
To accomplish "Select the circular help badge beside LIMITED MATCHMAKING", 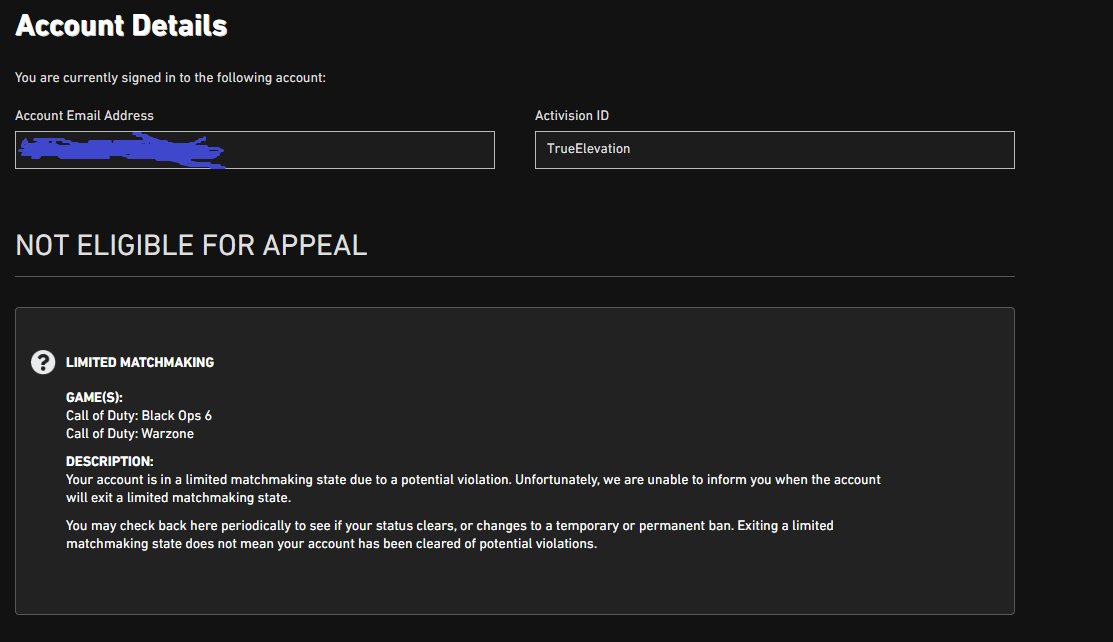I will (x=41, y=362).
